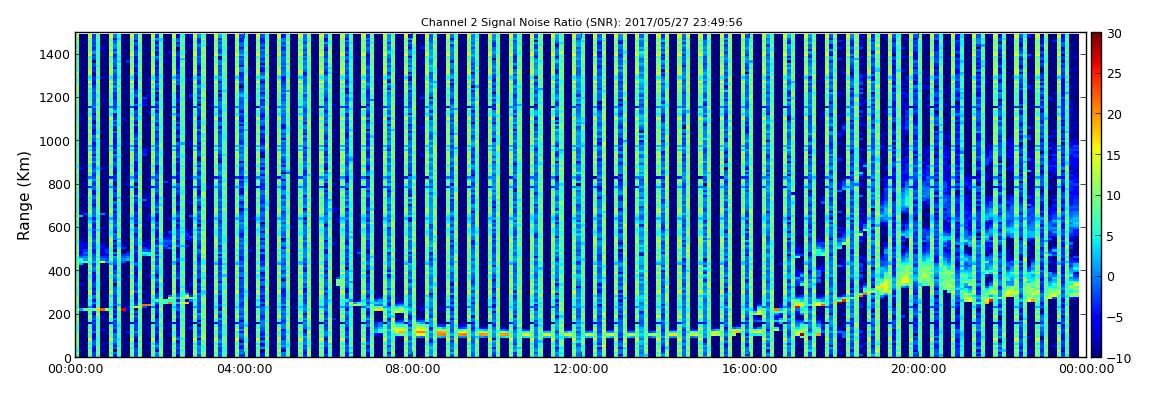This screenshot has height=407, width=1150.
Task: Click the colorbar label −5
Action: coord(1114,317)
